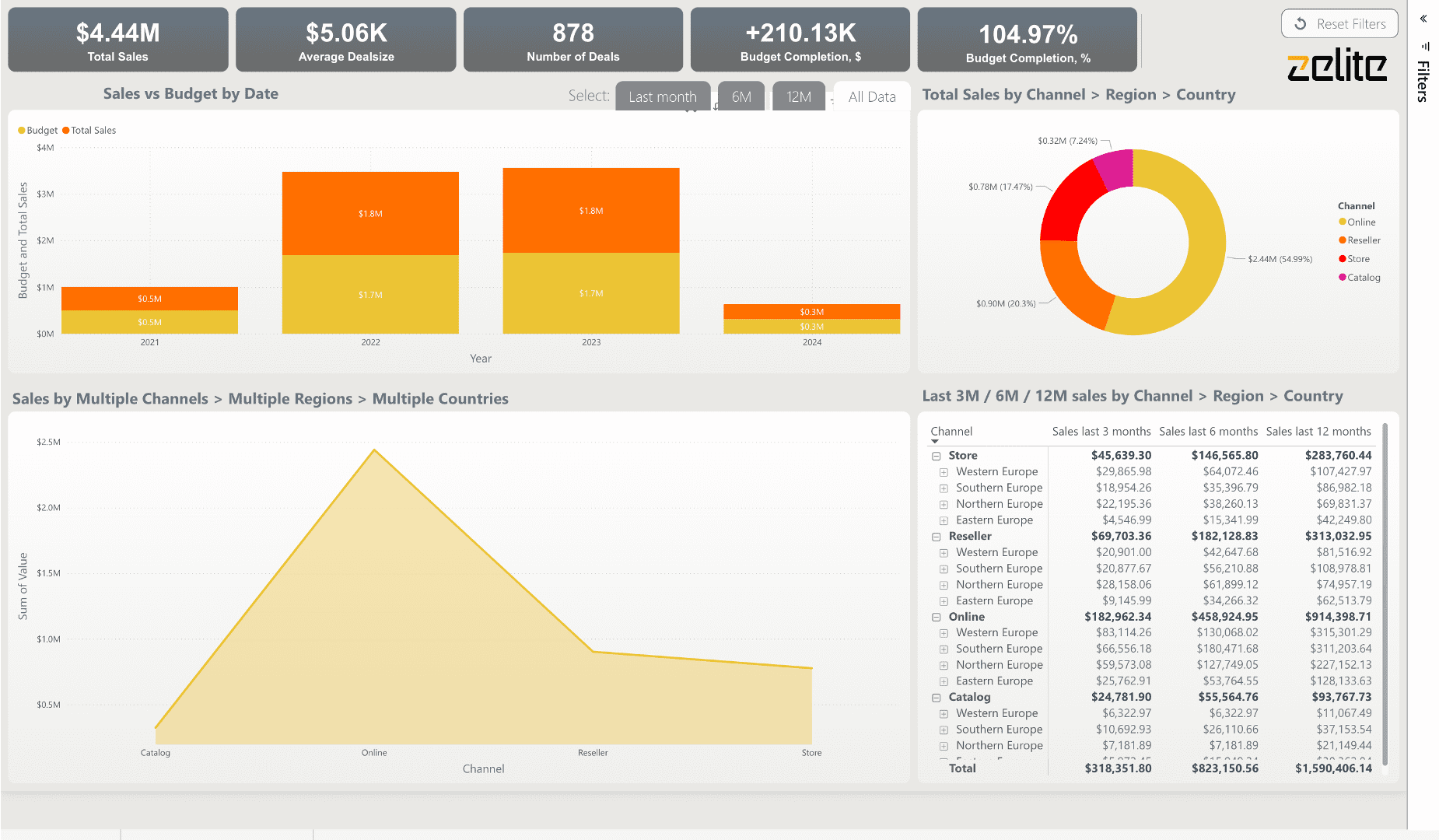
Task: Expand Southern Europe under Reseller
Action: tap(944, 569)
